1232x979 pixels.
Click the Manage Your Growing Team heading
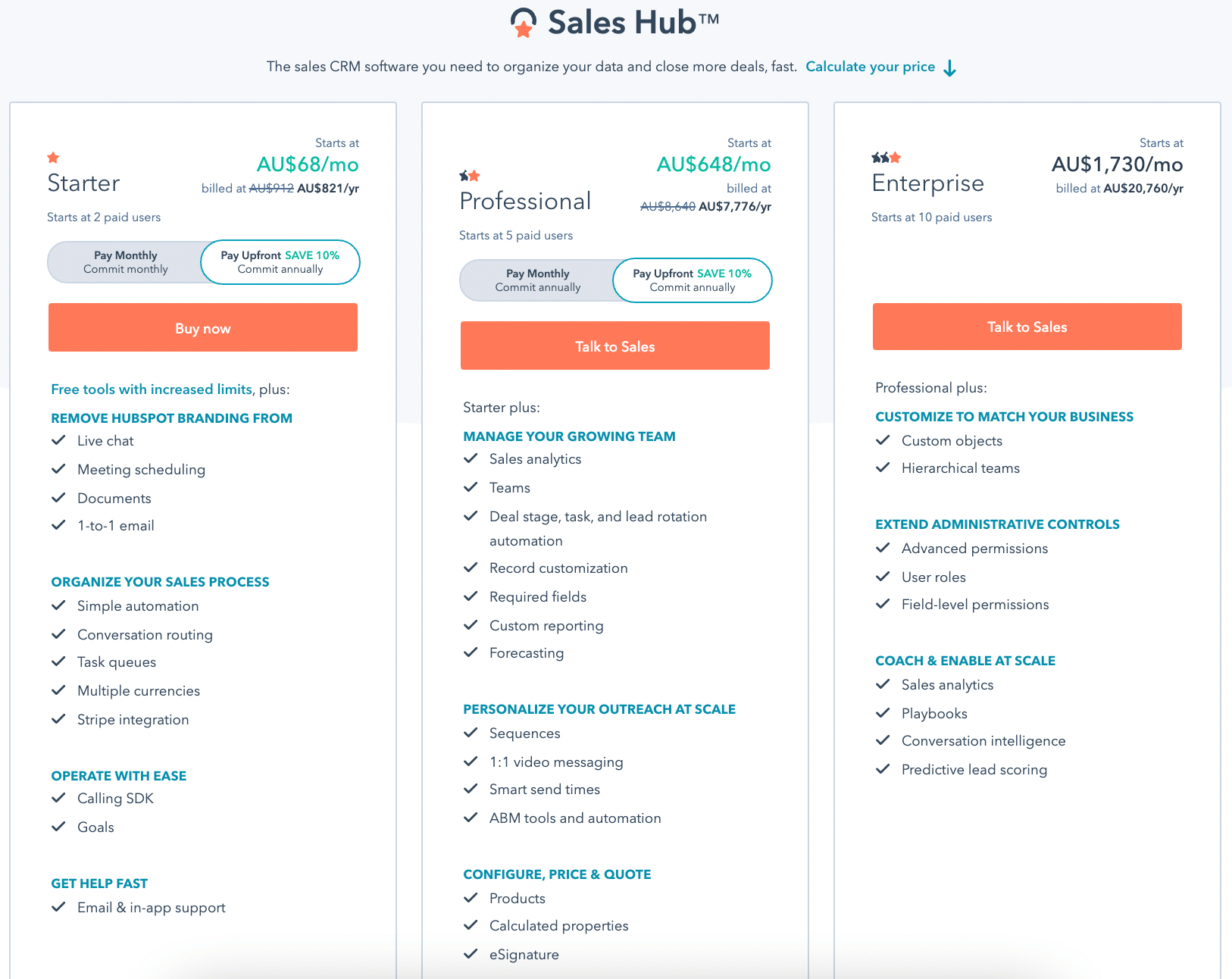pyautogui.click(x=569, y=436)
